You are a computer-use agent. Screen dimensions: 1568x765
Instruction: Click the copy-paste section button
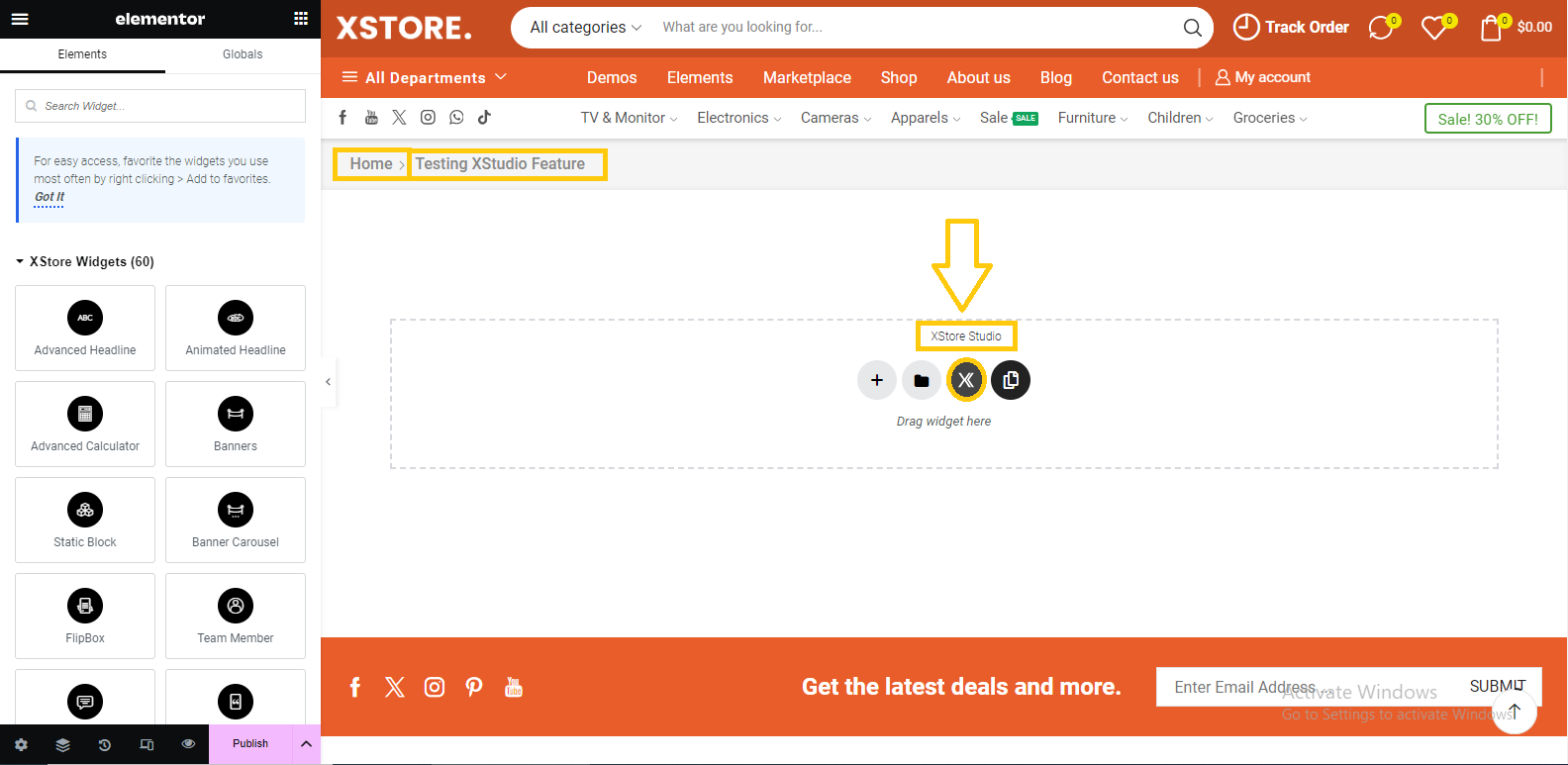tap(1011, 380)
